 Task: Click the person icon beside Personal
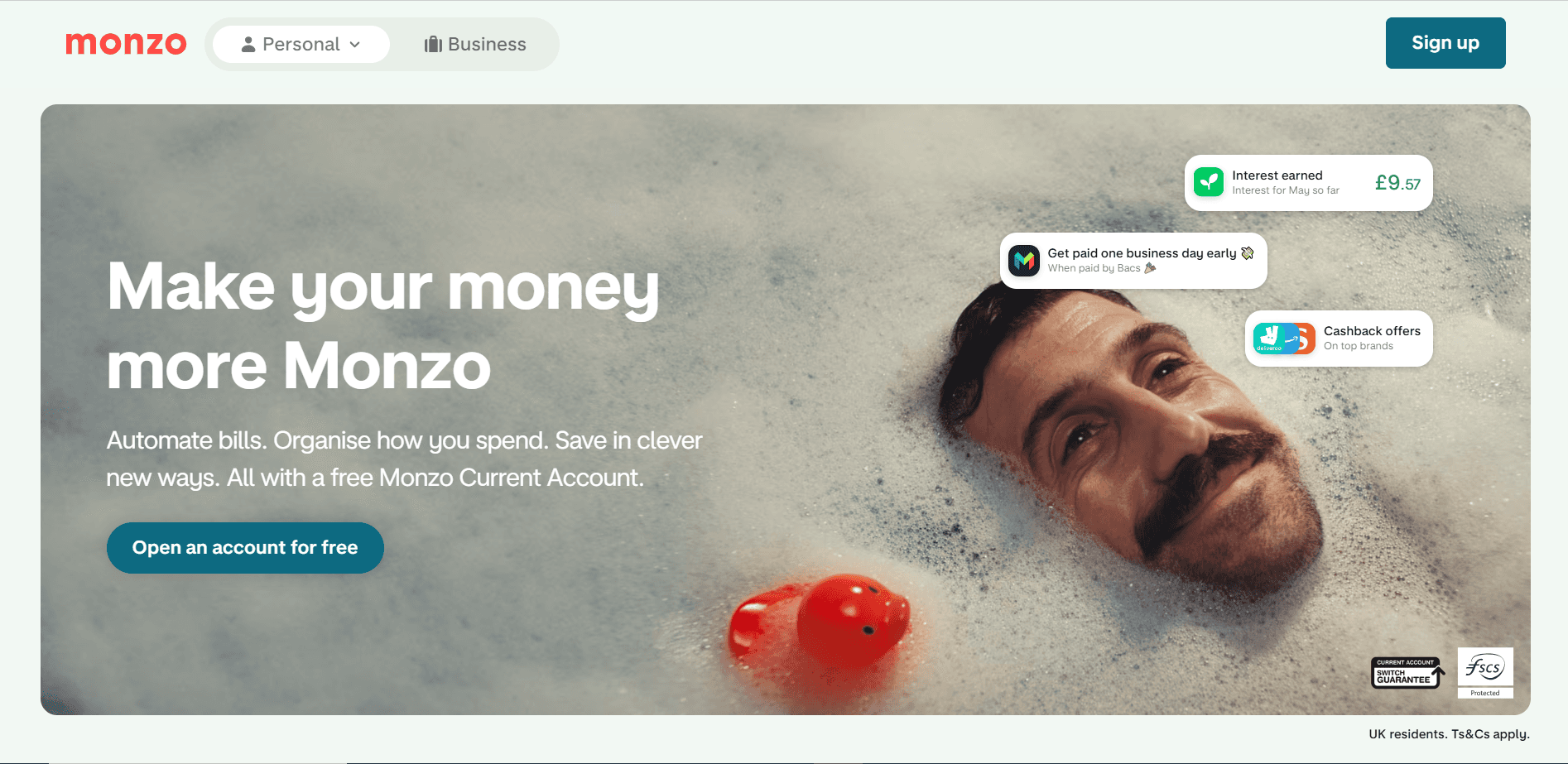(248, 45)
